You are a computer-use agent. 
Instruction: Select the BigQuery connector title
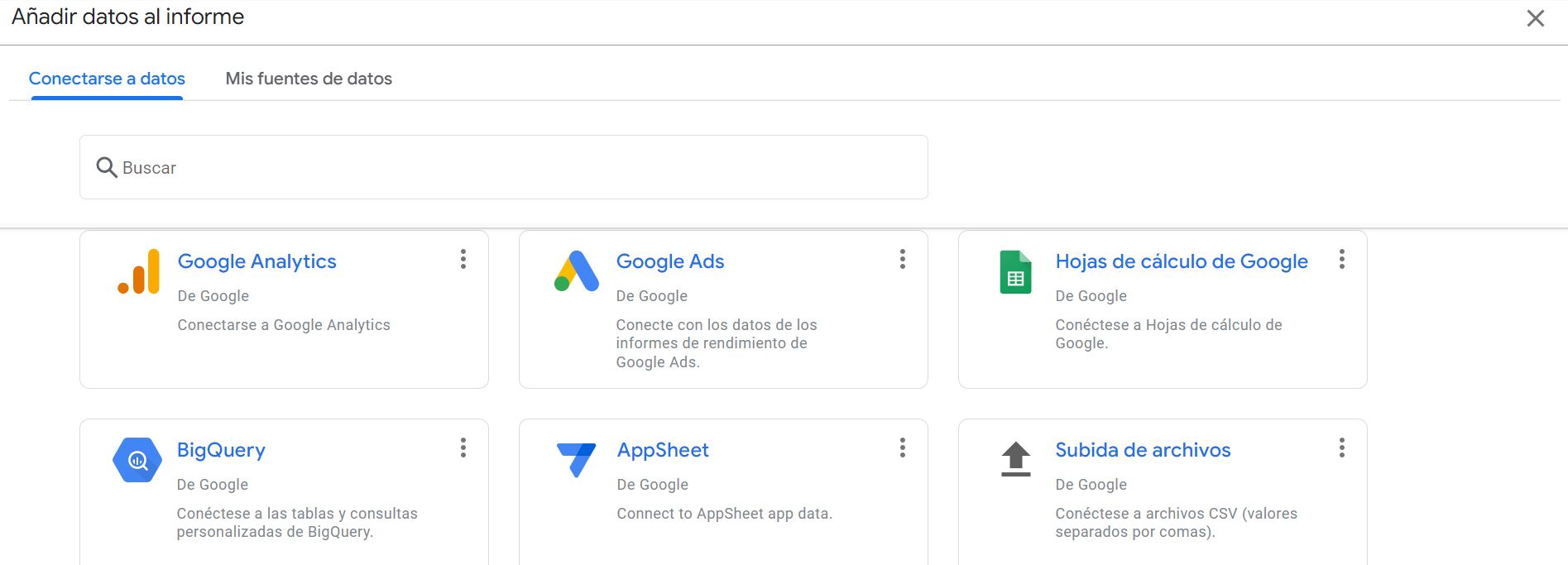point(221,450)
